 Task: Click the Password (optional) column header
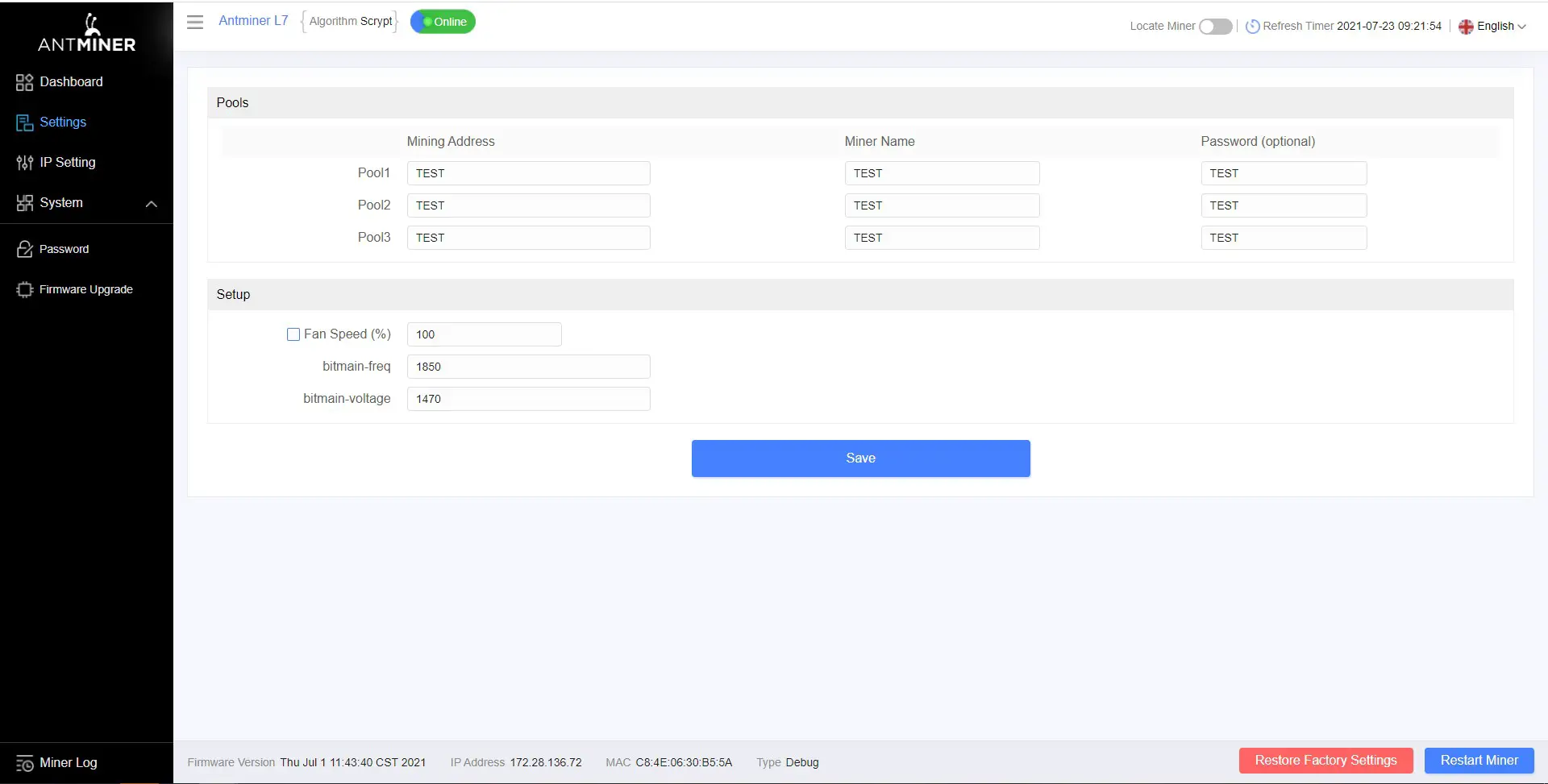(1258, 142)
